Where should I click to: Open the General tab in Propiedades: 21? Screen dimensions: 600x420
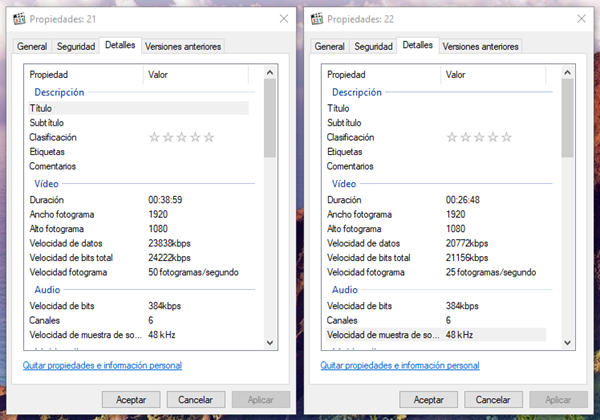(32, 46)
